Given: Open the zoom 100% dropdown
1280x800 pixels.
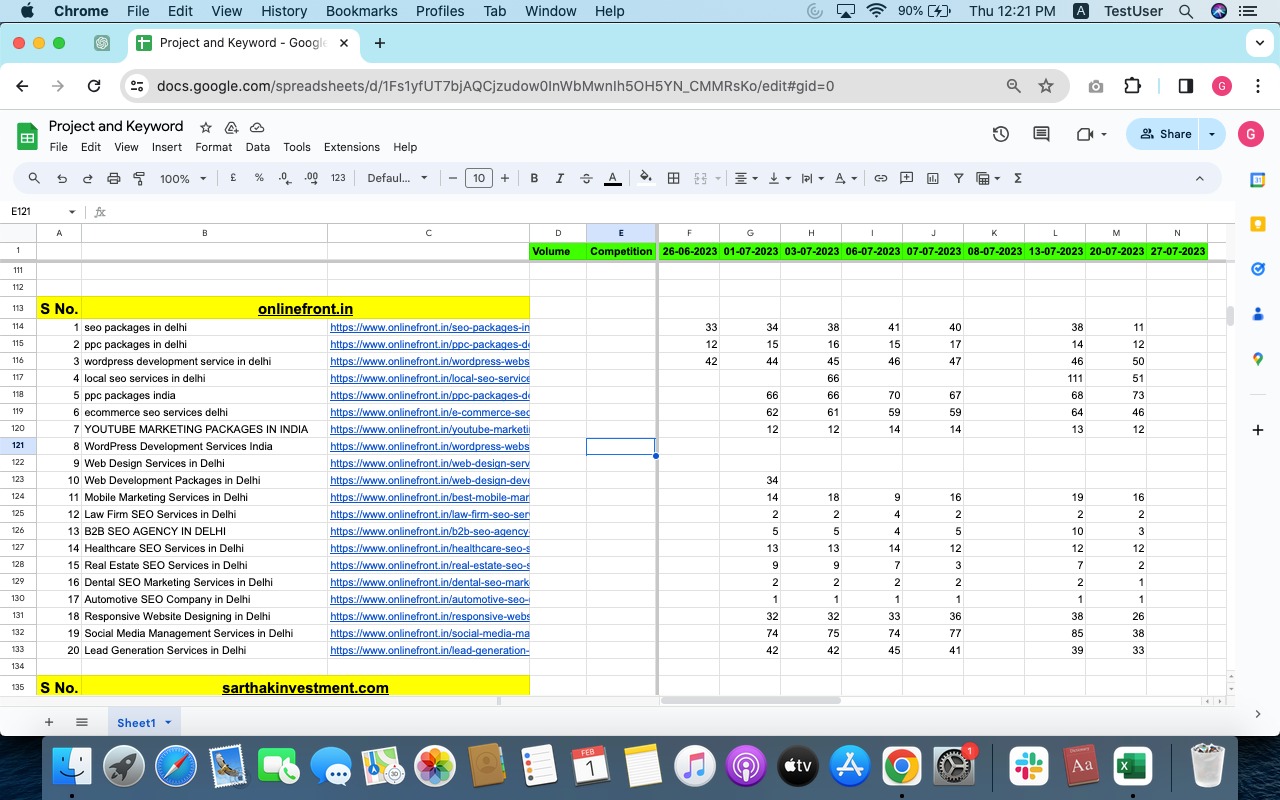Looking at the screenshot, I should pos(183,178).
